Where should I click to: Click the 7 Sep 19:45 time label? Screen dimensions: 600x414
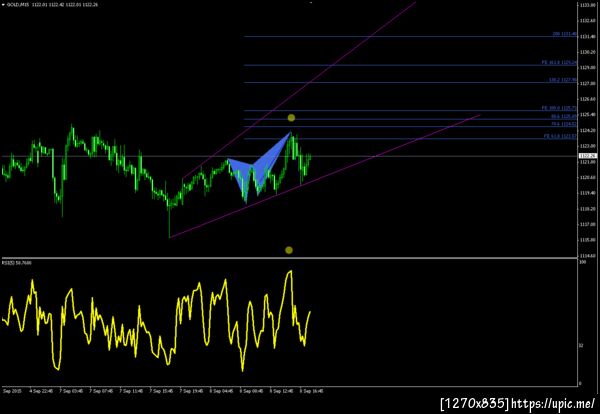point(191,391)
